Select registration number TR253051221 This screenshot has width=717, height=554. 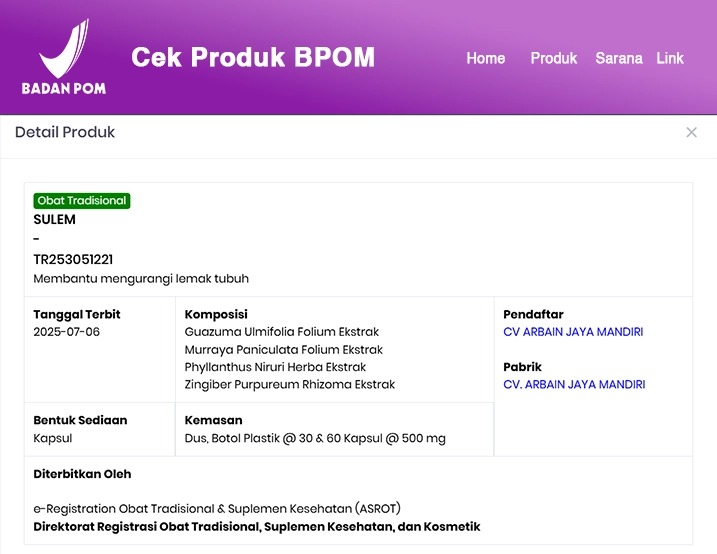[x=73, y=260]
